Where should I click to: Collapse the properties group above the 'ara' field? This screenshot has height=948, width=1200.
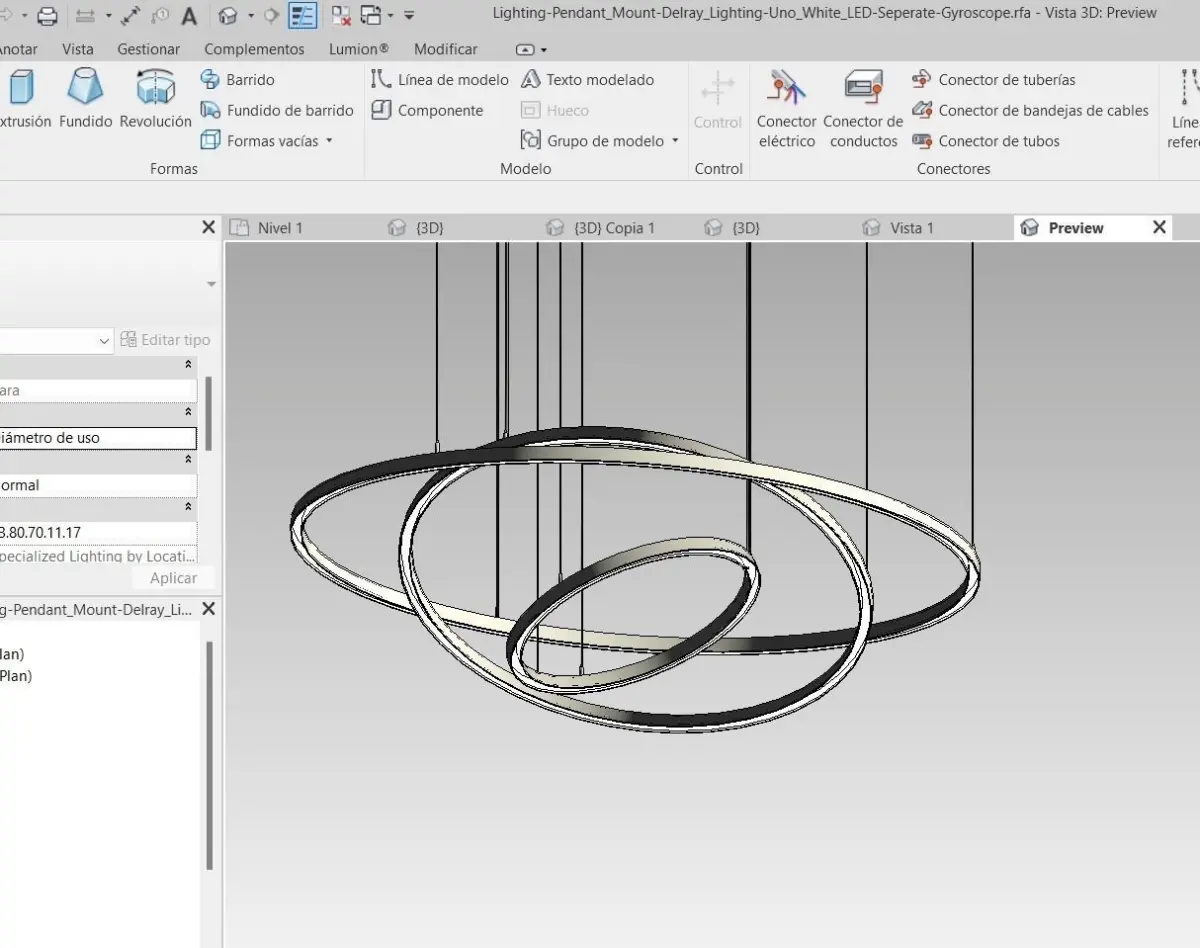pos(187,365)
